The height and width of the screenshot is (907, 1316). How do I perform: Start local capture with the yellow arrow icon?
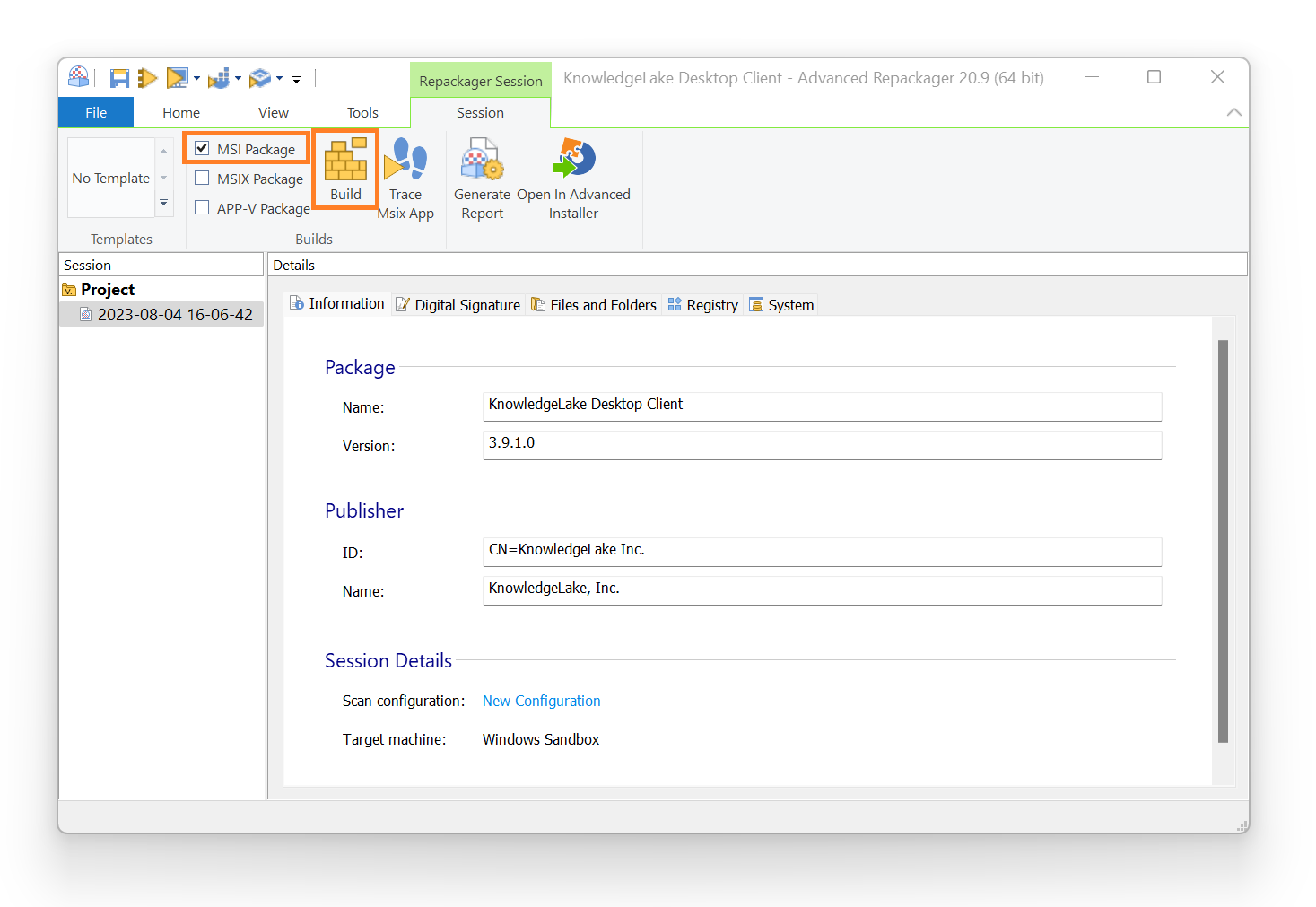click(x=148, y=79)
